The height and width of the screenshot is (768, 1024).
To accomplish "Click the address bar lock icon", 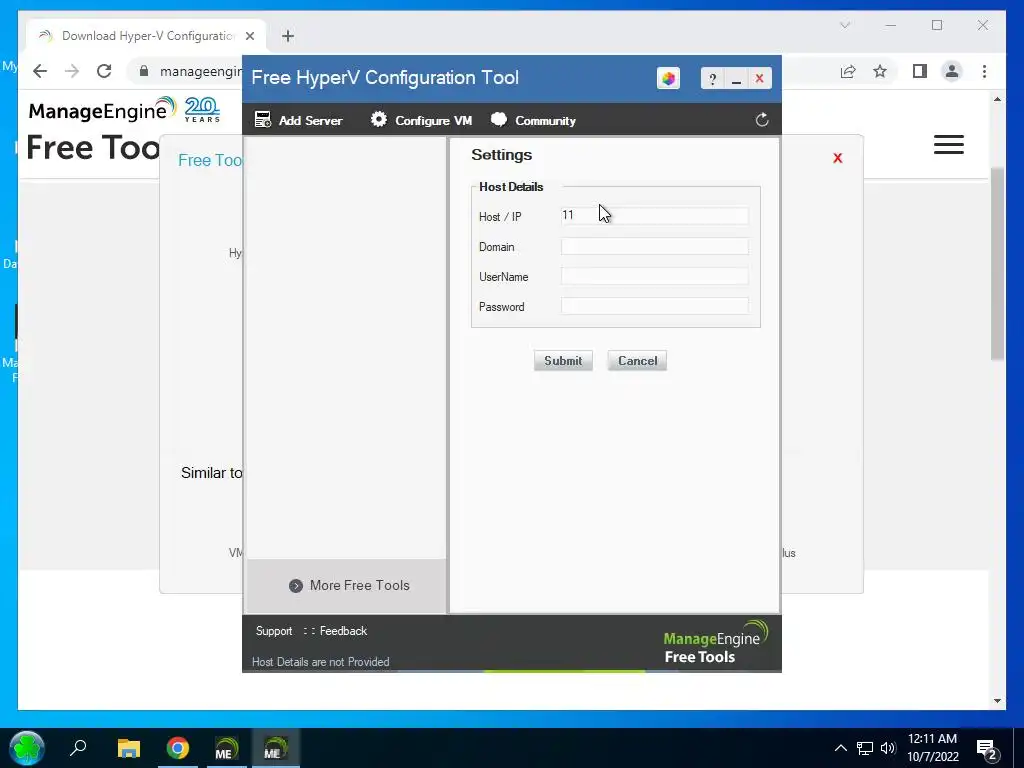I will 144,71.
